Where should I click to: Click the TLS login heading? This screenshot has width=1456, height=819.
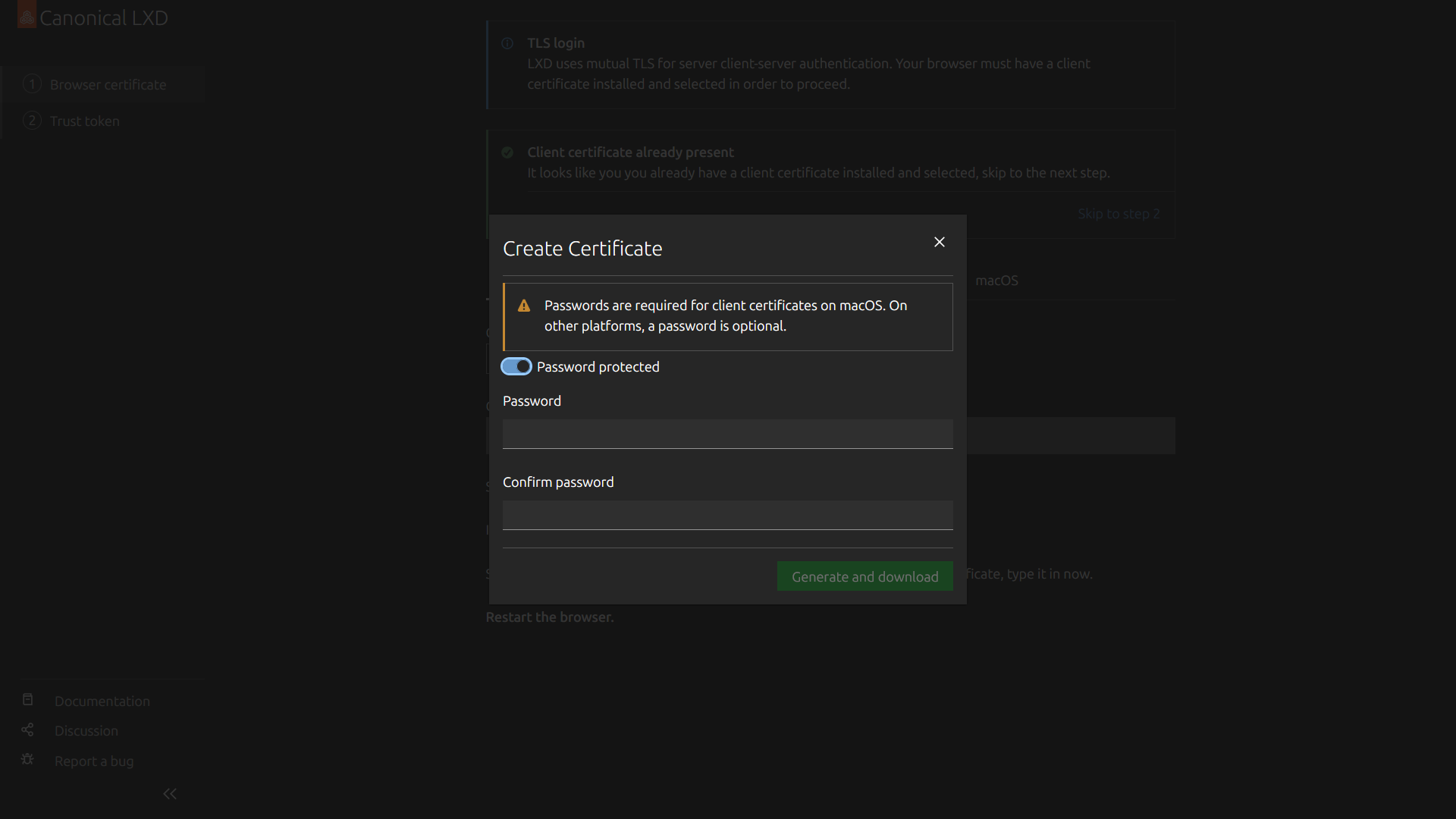coord(556,43)
